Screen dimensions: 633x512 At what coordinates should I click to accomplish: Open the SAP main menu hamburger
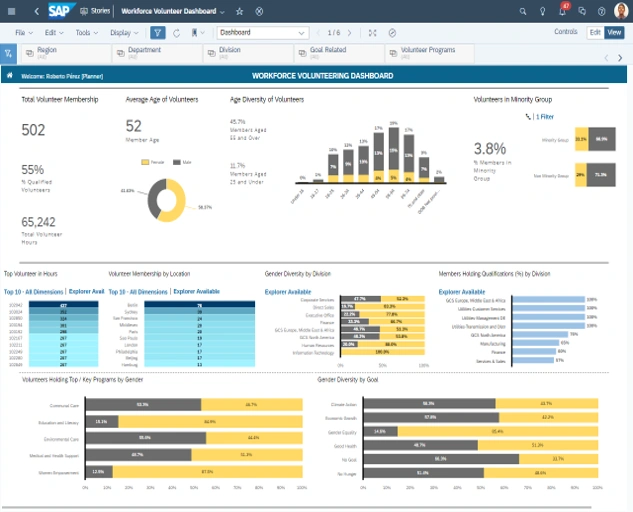click(10, 11)
